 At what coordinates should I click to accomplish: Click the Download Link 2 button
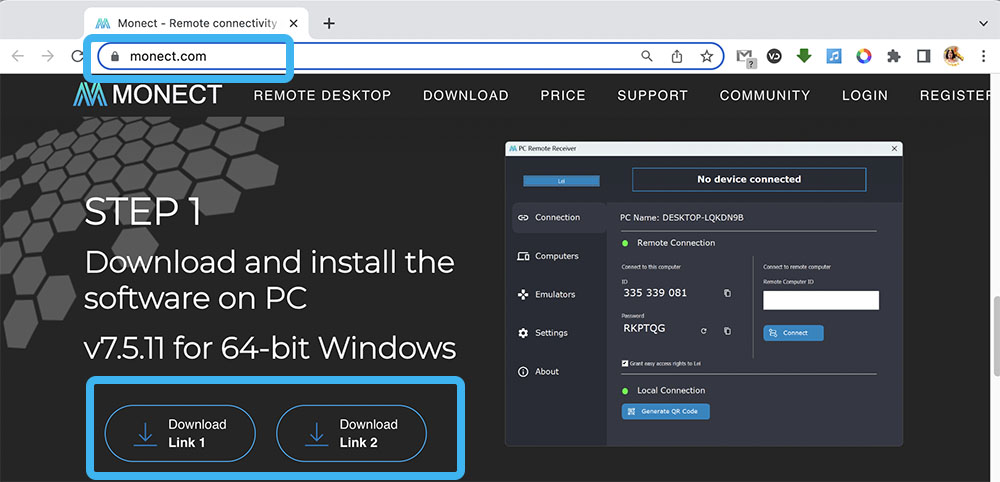click(351, 433)
